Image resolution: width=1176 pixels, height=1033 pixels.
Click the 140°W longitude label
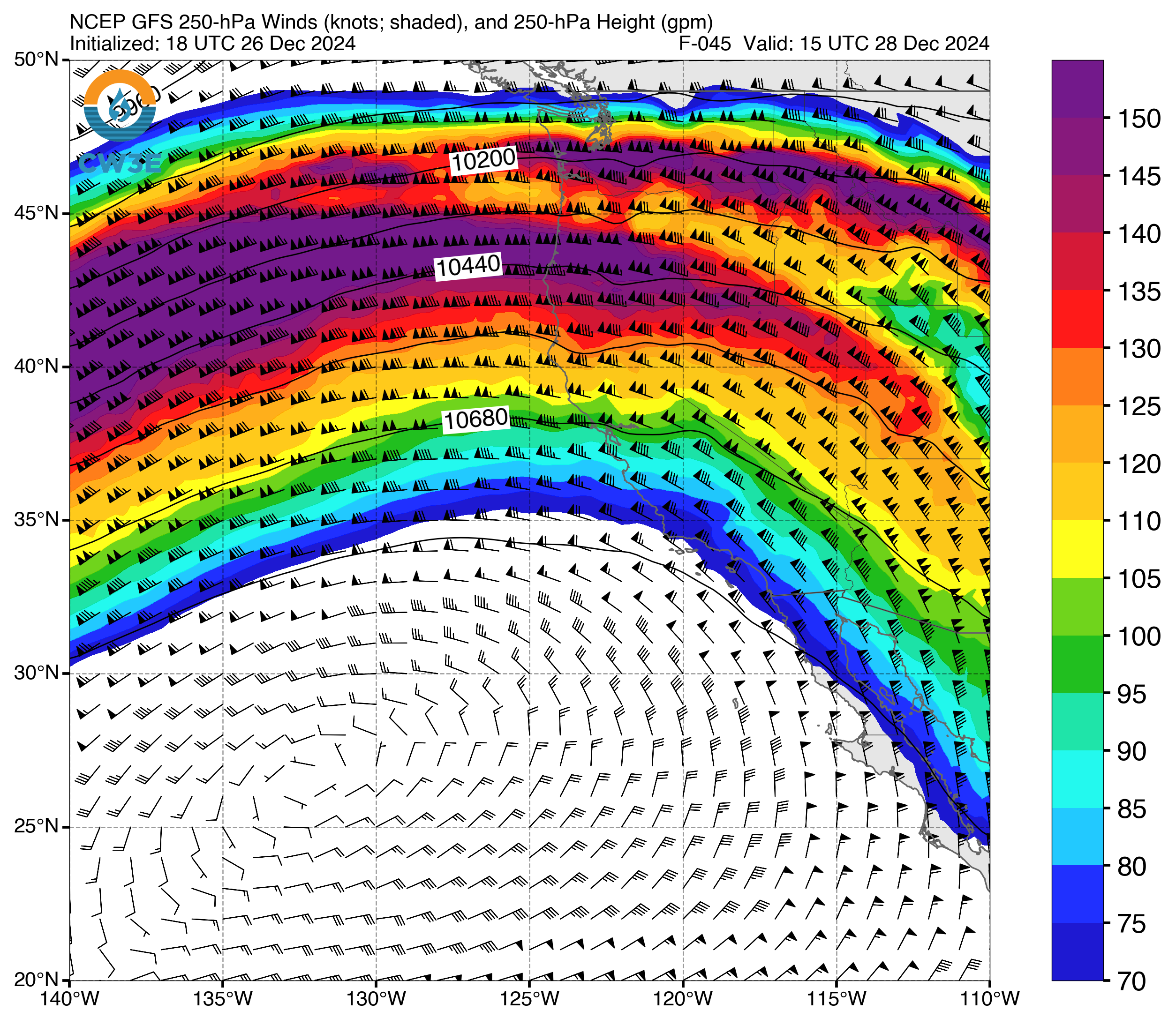(x=69, y=999)
